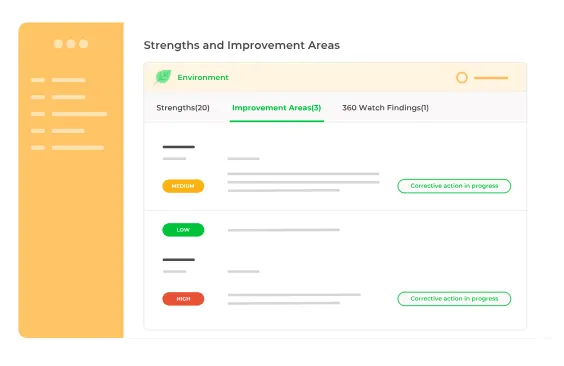Click Corrective action in progress for HIGH item
This screenshot has height=366, width=564.
[454, 299]
